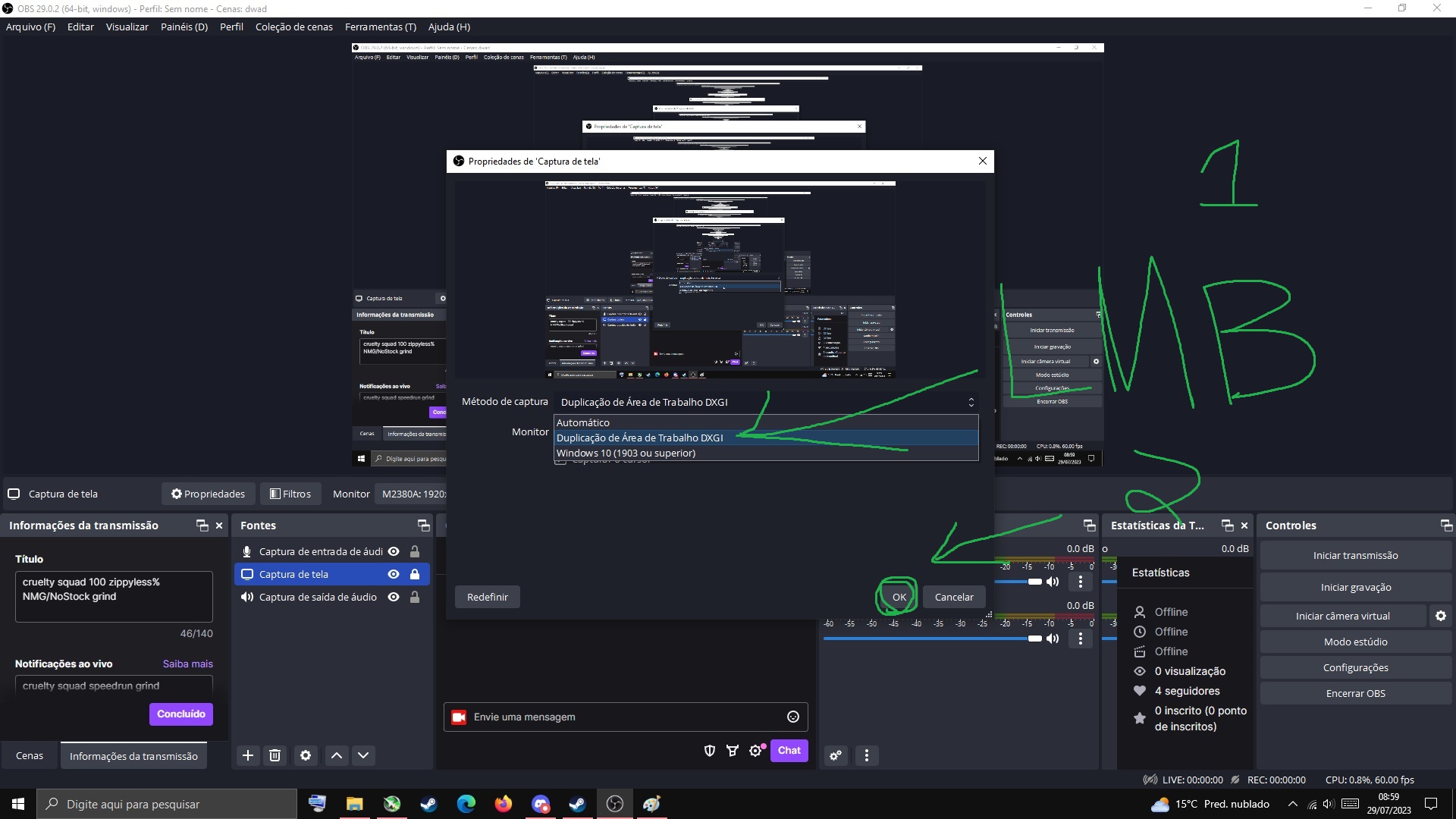Choose the Automático capture method
Image resolution: width=1456 pixels, height=819 pixels.
click(x=583, y=423)
